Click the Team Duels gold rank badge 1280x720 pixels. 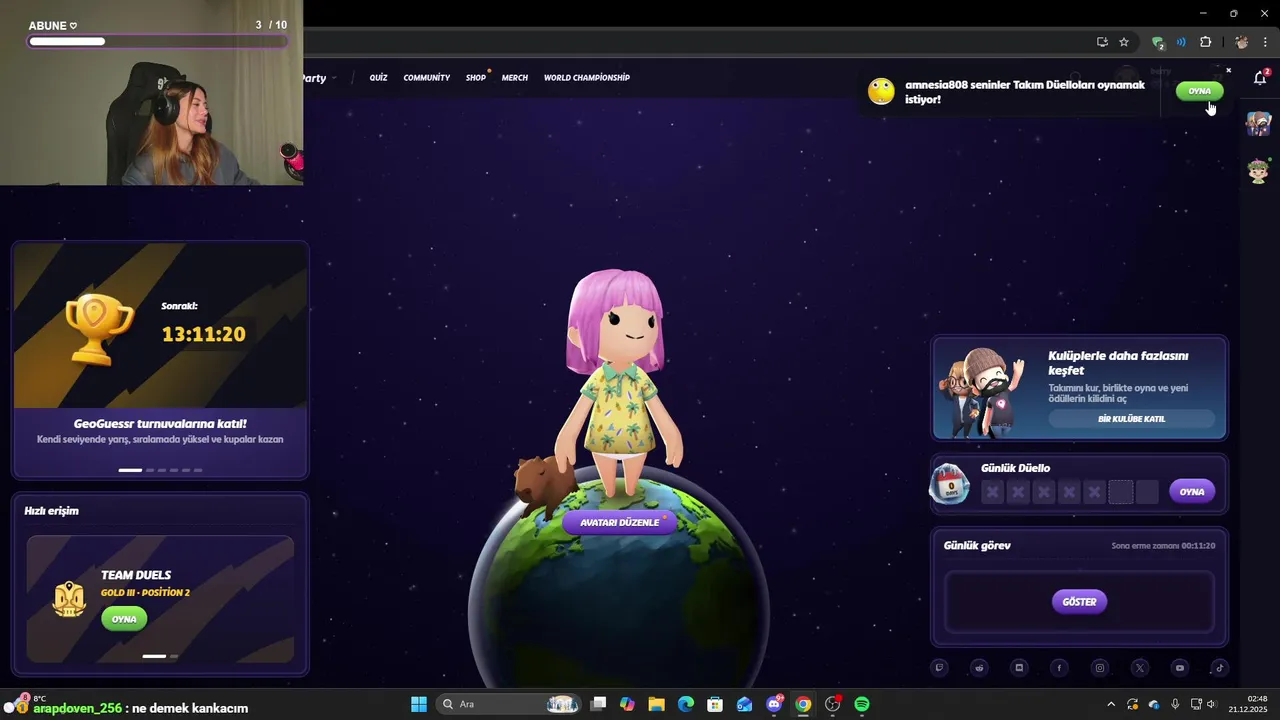click(69, 598)
